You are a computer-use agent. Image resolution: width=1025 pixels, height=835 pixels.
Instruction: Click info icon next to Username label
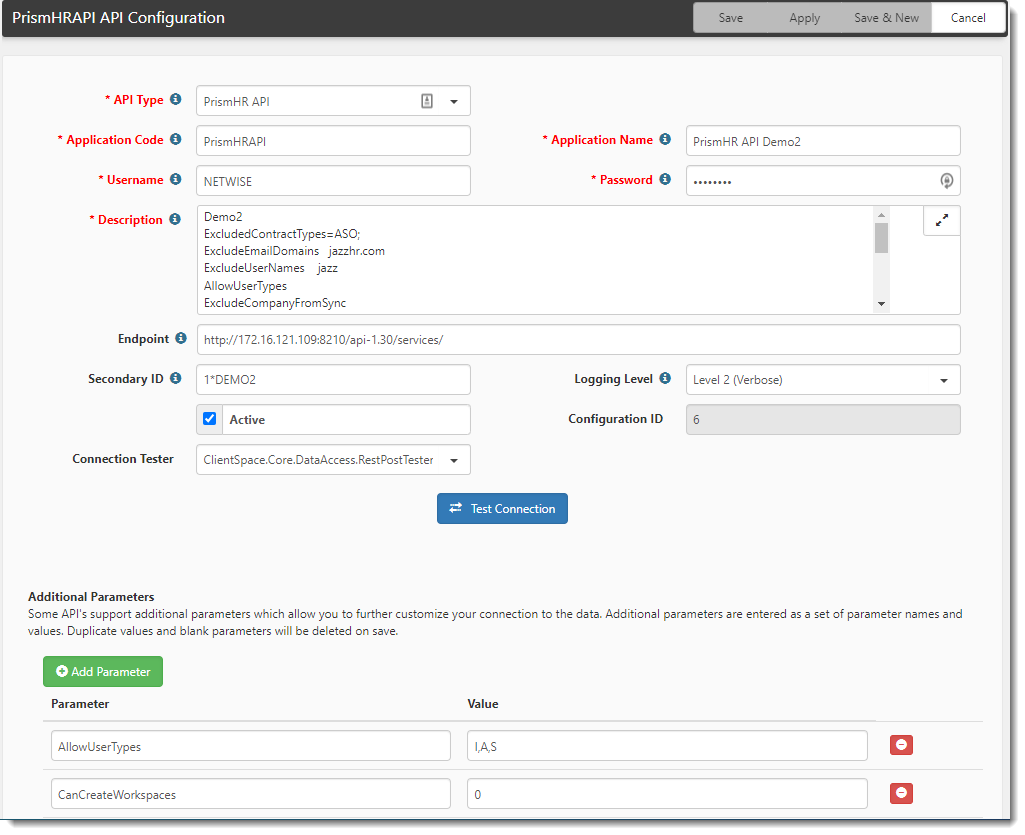pyautogui.click(x=176, y=180)
